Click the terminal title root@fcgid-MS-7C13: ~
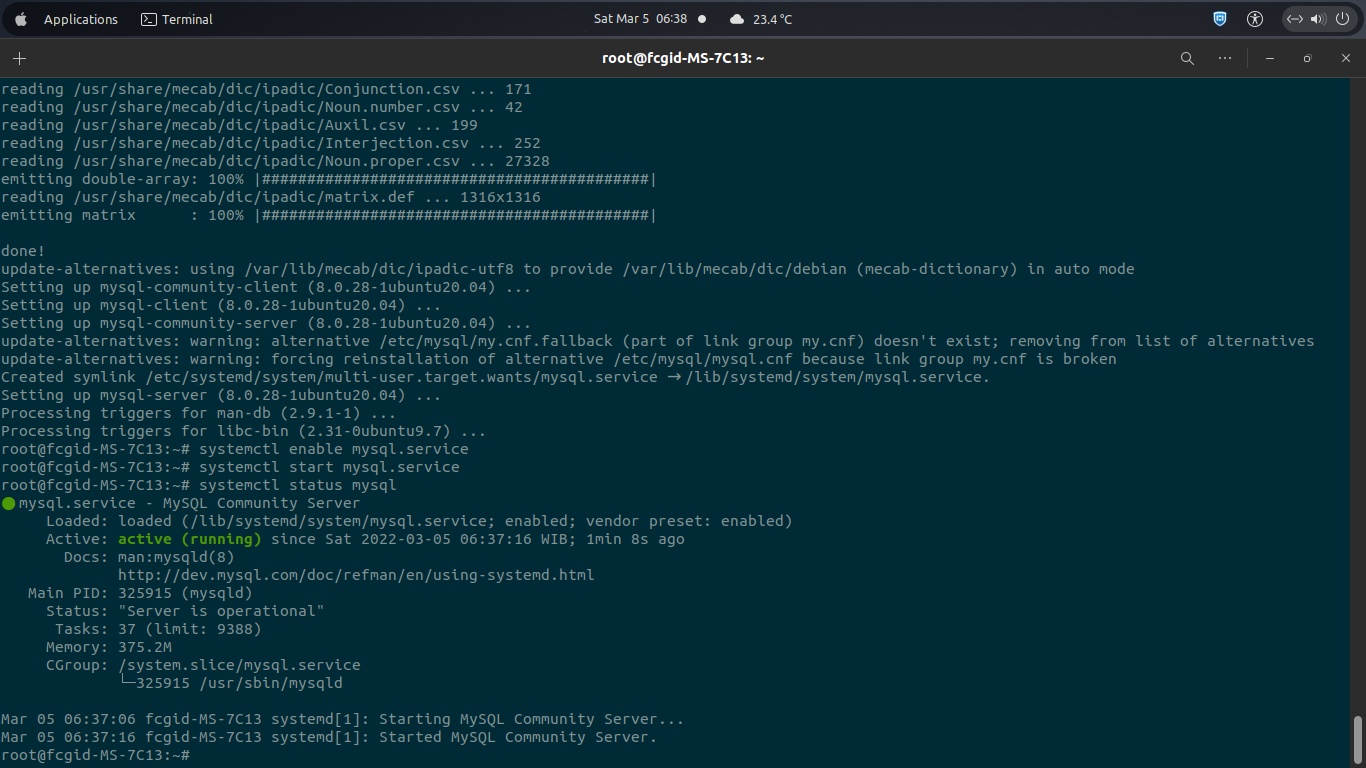This screenshot has height=768, width=1366. [683, 58]
